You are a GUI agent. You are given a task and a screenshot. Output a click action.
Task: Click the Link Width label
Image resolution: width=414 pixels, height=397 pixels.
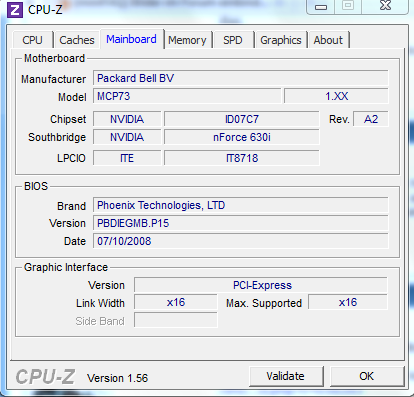(x=100, y=303)
